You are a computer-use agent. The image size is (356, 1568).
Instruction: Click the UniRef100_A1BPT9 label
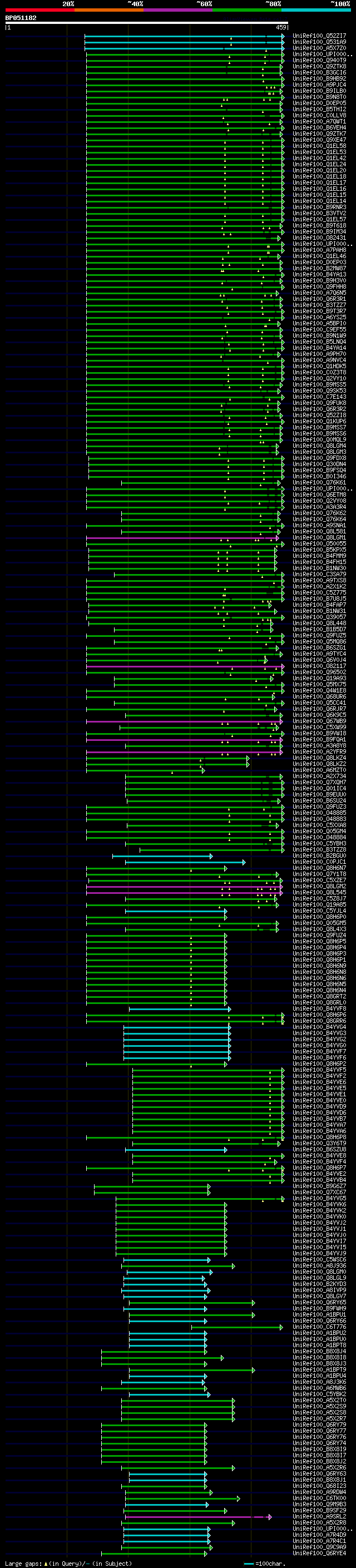point(319,1369)
